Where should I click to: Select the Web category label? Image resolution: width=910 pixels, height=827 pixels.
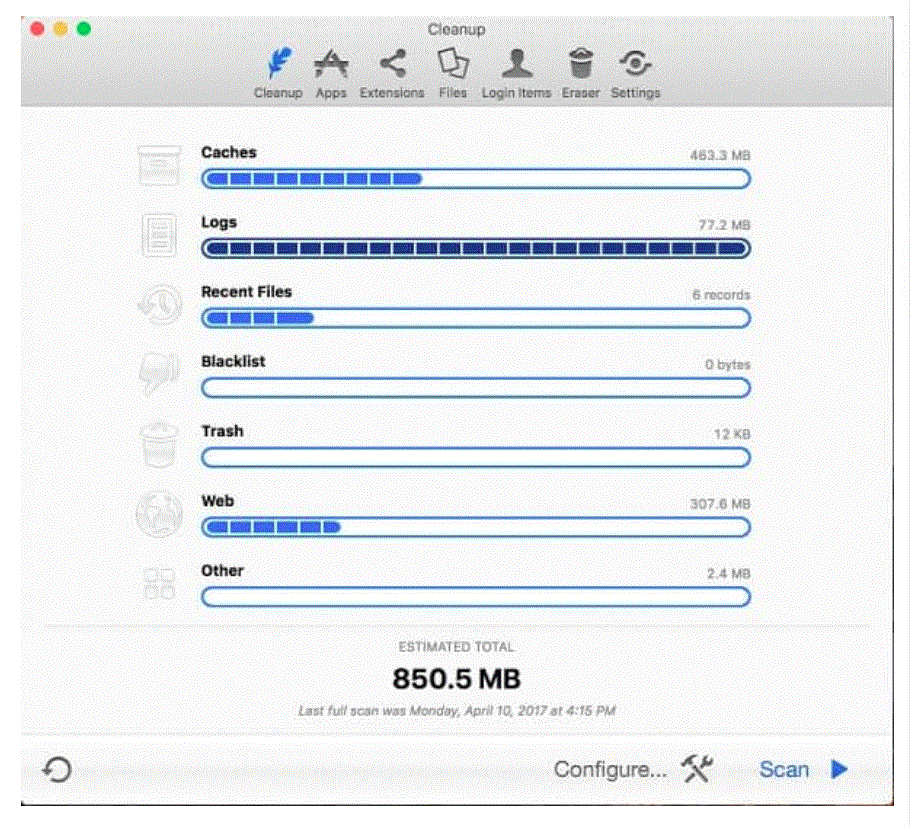[x=218, y=501]
